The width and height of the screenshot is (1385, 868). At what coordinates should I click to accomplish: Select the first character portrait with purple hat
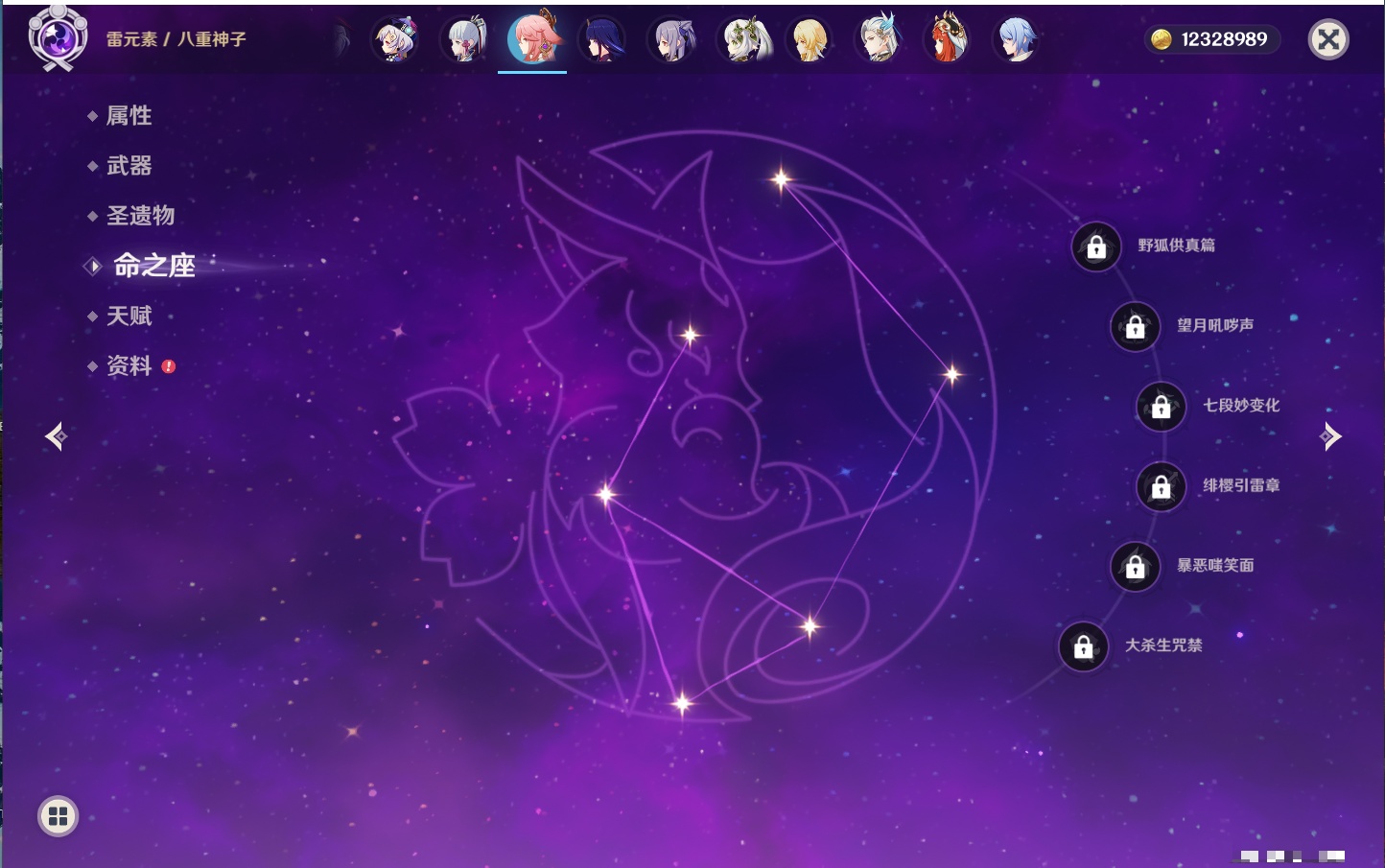[395, 39]
